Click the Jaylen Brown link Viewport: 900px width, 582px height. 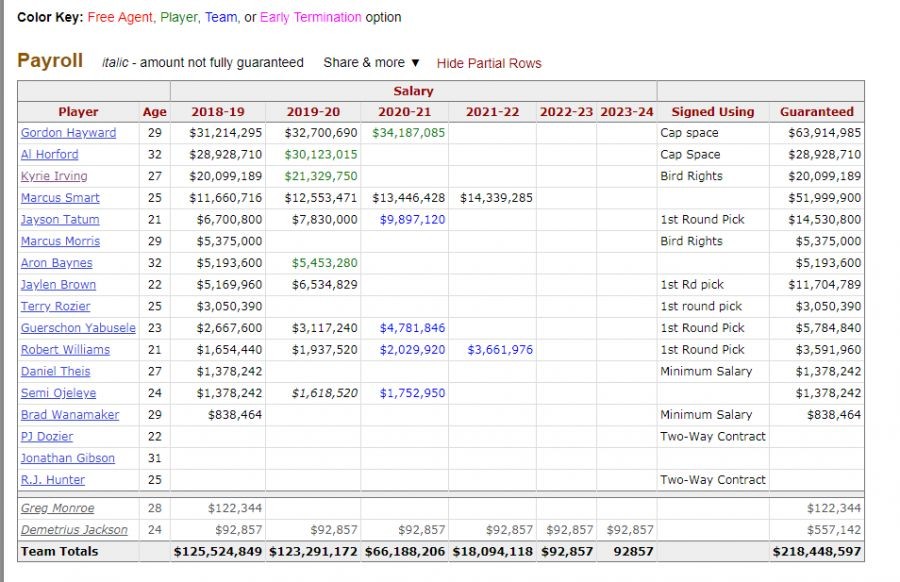[59, 285]
